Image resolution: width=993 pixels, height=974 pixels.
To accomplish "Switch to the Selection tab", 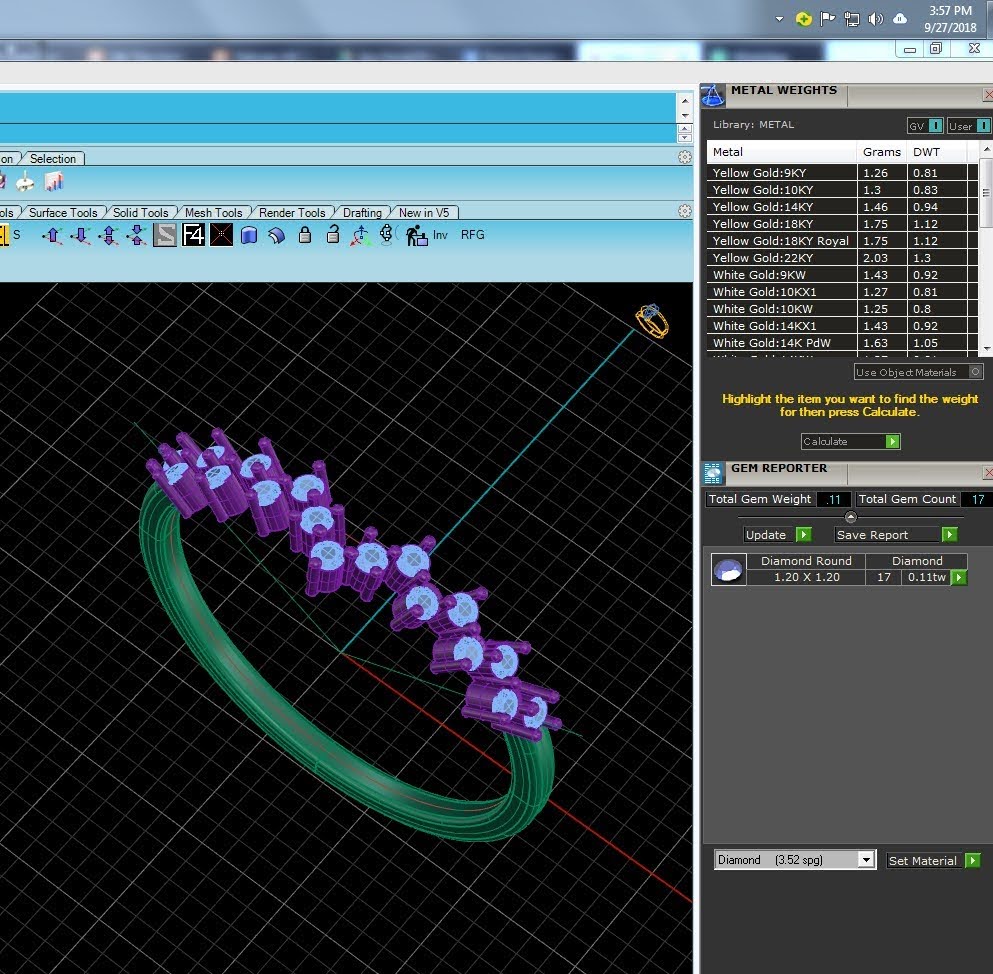I will tap(53, 159).
